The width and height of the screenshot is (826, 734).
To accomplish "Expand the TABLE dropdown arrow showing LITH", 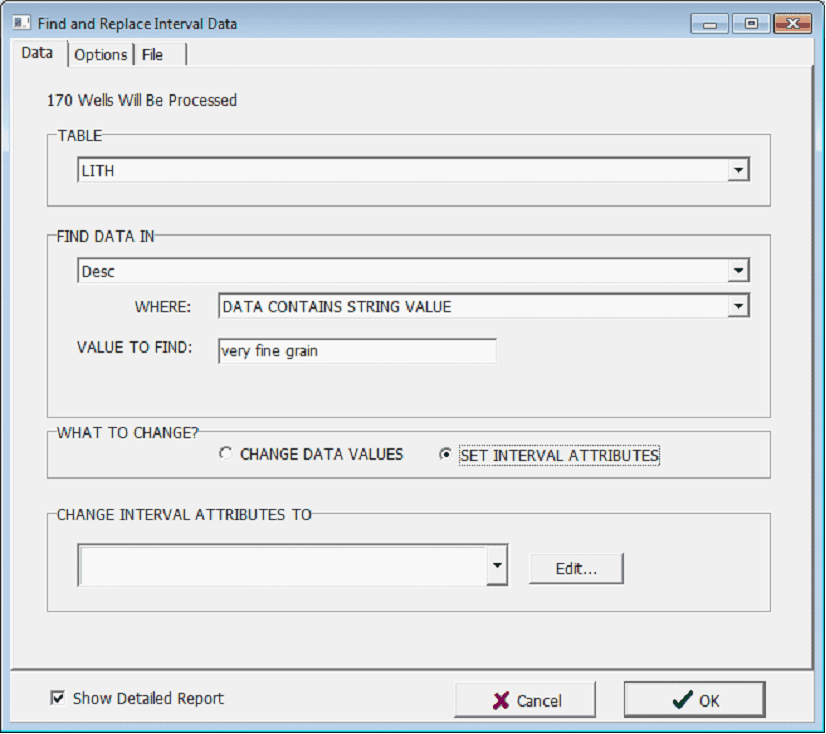I will coord(738,171).
